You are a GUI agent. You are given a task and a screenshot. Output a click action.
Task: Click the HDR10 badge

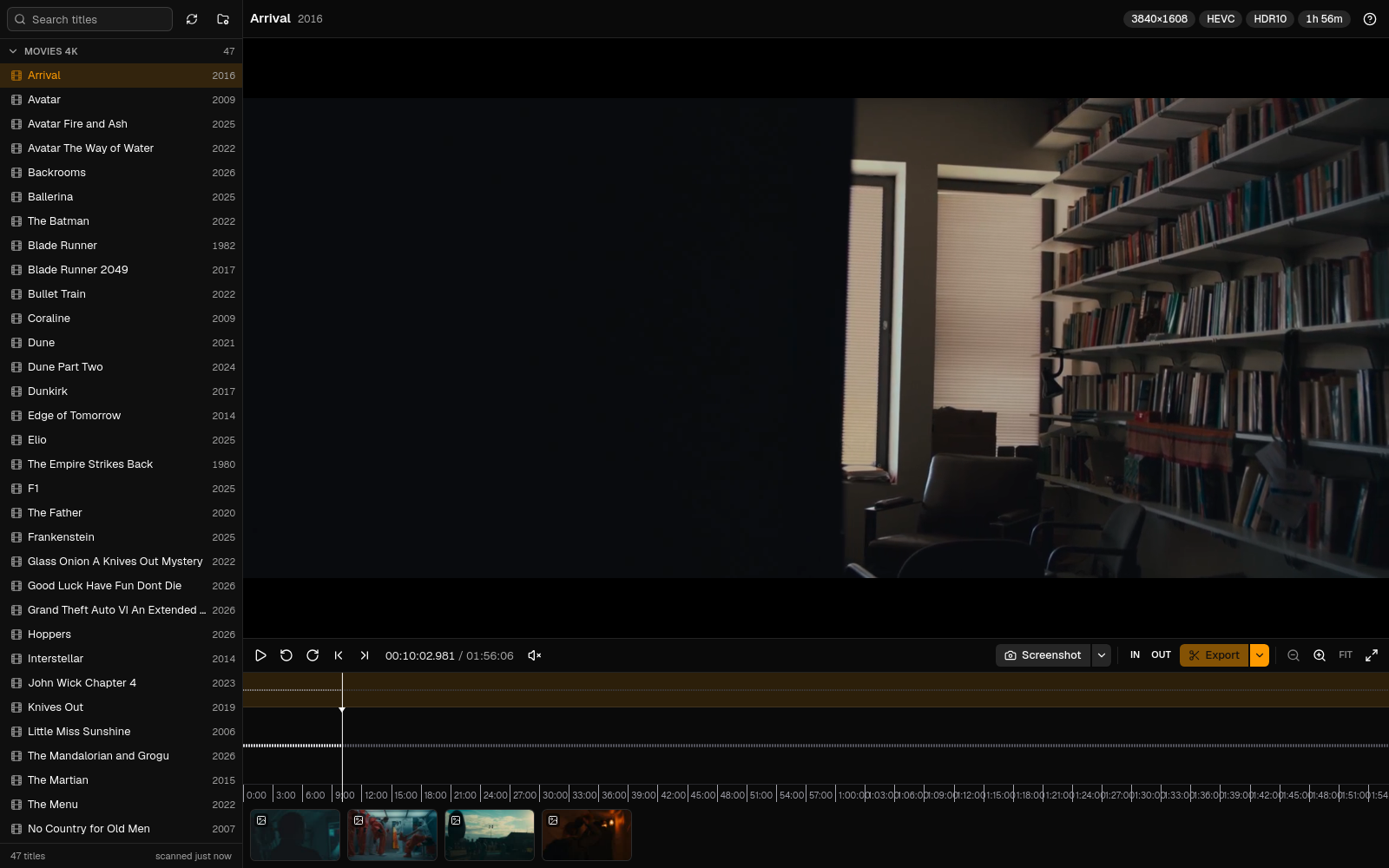point(1270,19)
